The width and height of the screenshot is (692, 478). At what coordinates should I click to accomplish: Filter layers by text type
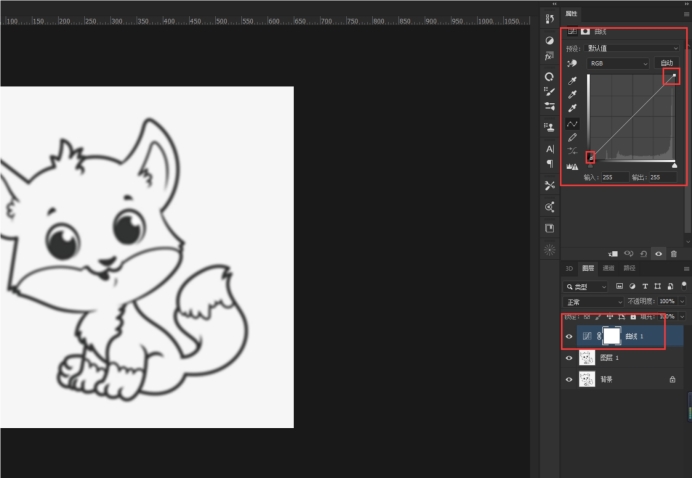click(x=645, y=286)
